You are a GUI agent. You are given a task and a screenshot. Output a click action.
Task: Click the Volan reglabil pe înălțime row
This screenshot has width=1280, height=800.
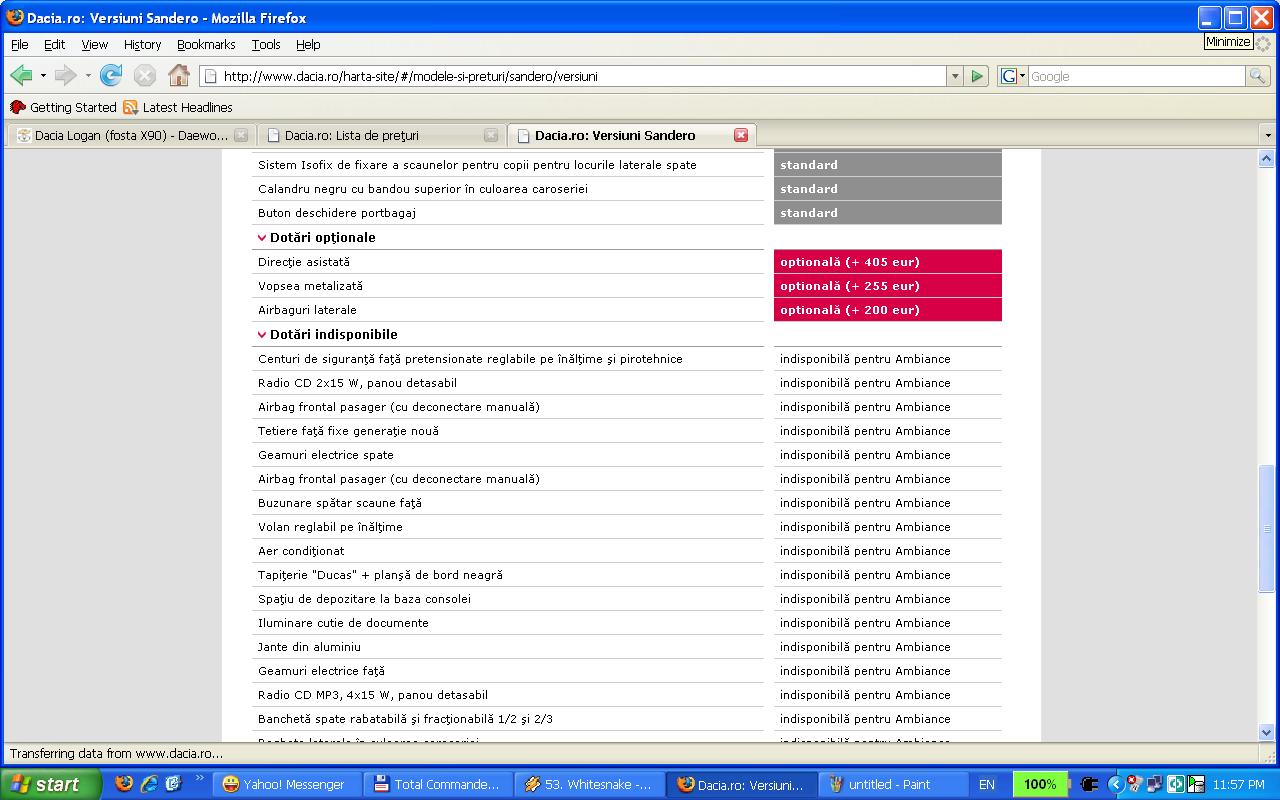[508, 527]
